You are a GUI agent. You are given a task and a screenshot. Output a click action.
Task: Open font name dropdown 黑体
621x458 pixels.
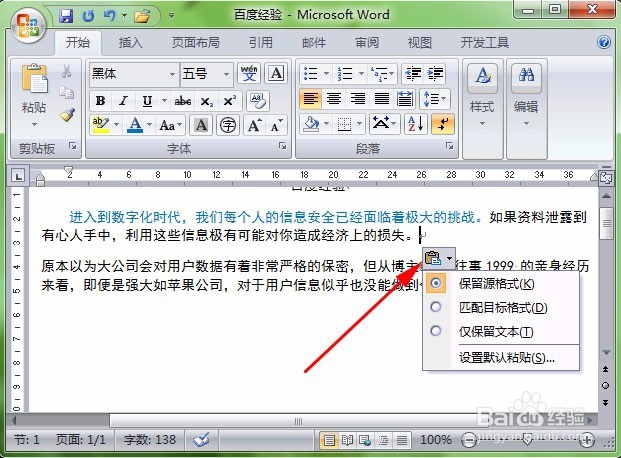click(x=172, y=74)
